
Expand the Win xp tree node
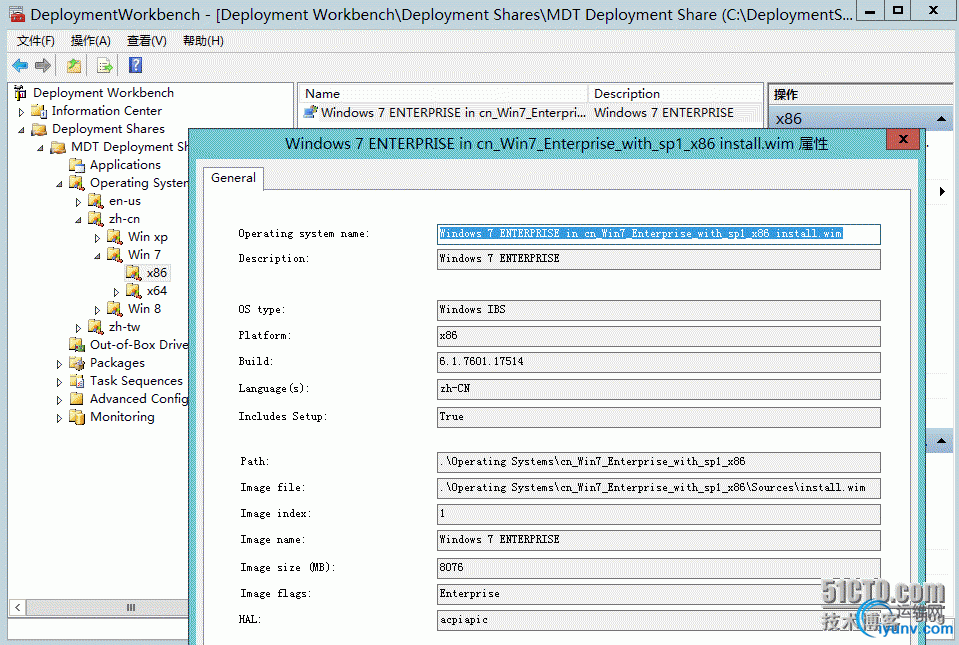coord(98,237)
